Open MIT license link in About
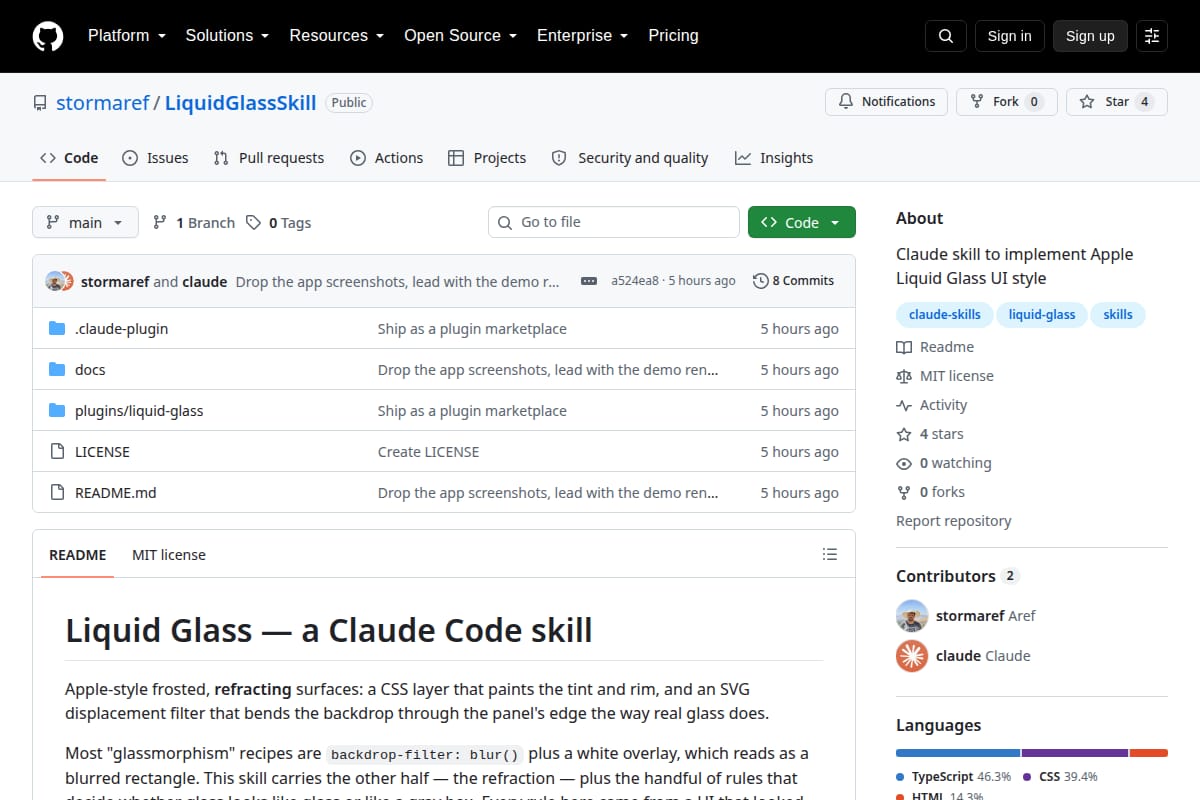The height and width of the screenshot is (800, 1200). 945,376
